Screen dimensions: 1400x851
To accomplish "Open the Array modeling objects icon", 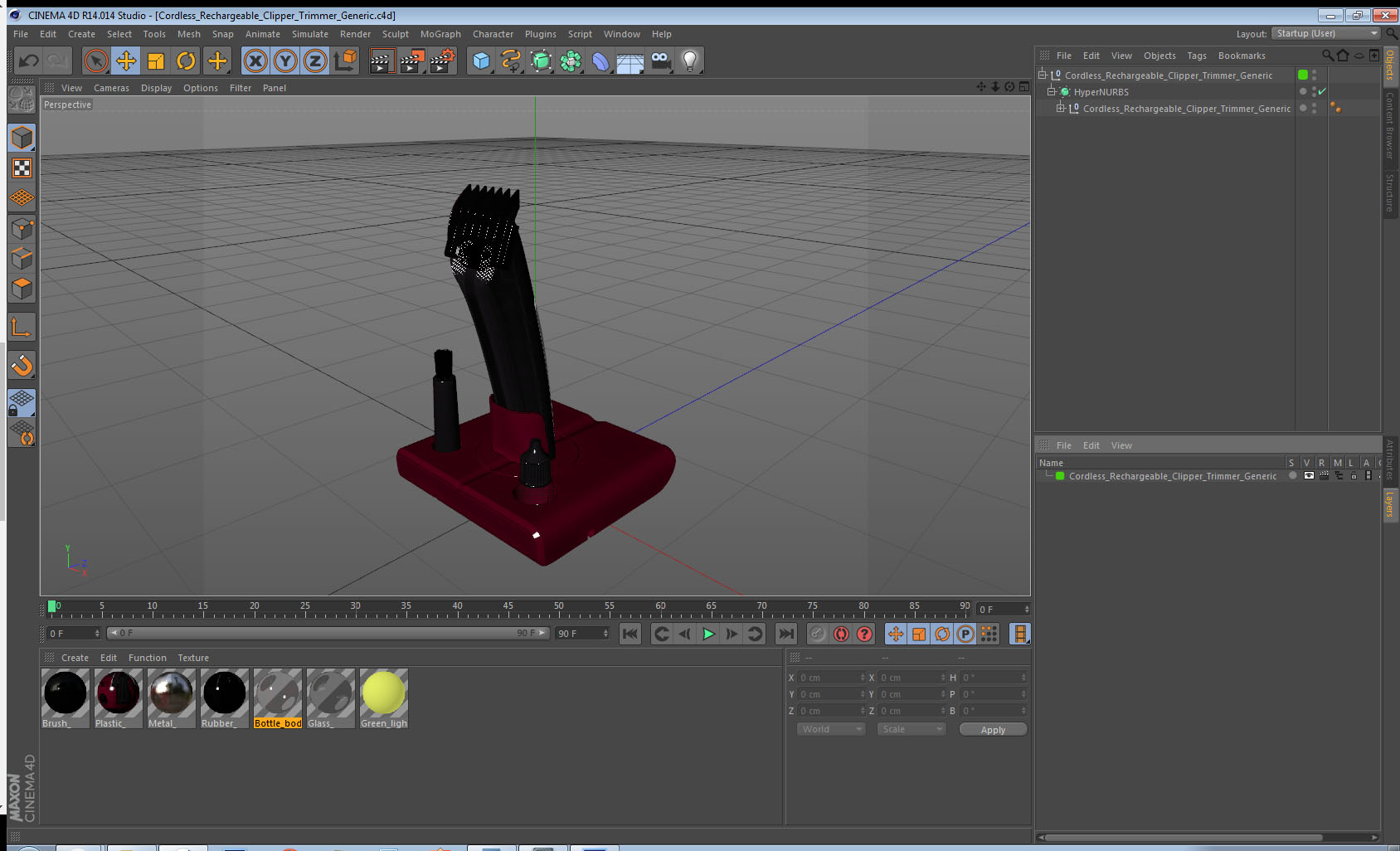I will click(571, 61).
